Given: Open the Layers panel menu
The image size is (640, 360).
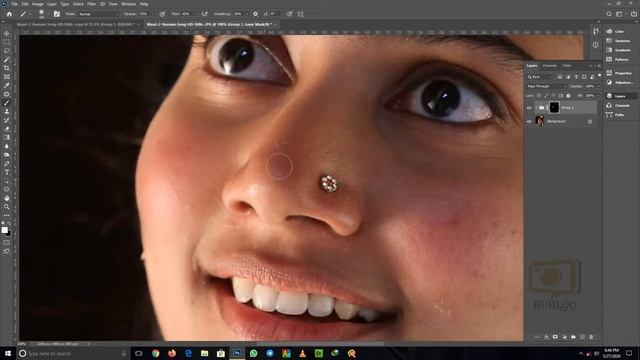Looking at the screenshot, I should 599,66.
